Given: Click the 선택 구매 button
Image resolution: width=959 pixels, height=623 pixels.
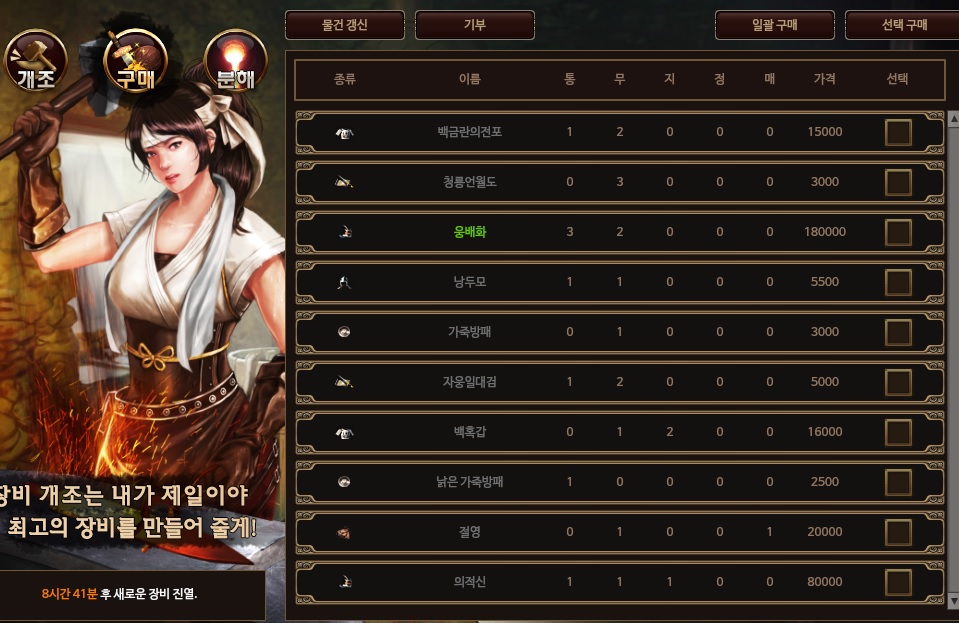Looking at the screenshot, I should click(x=904, y=25).
